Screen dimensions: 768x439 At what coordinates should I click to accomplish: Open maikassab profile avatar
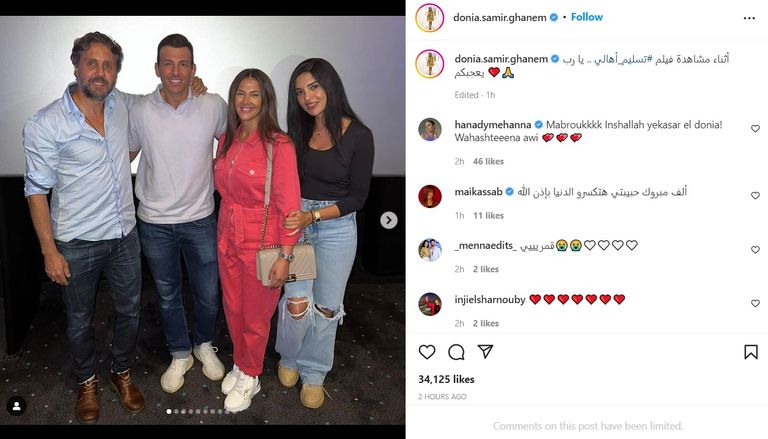[x=430, y=196]
